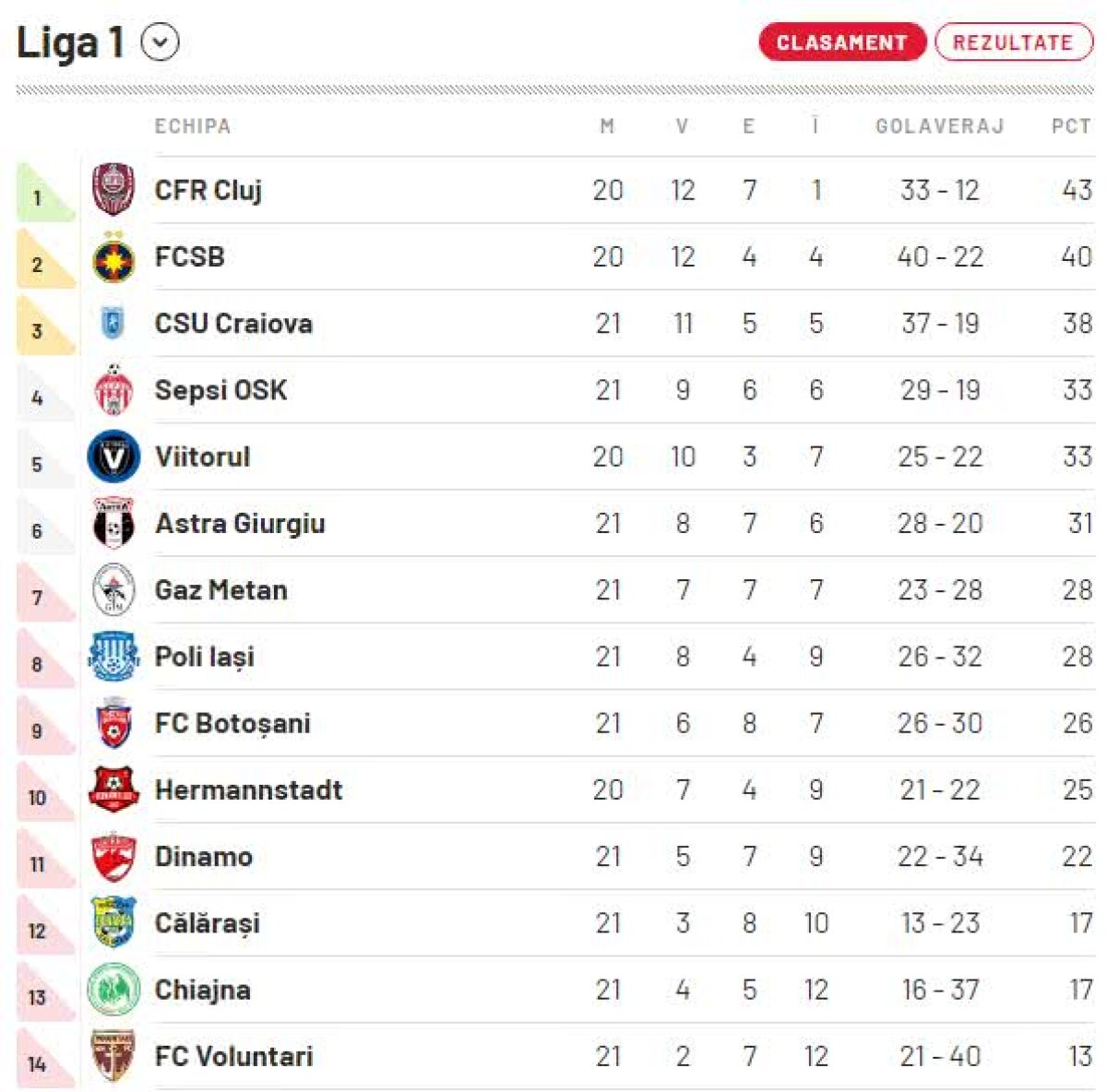This screenshot has height=1092, width=1107.
Task: Click the FC Voluntari club crest
Action: point(113,1056)
